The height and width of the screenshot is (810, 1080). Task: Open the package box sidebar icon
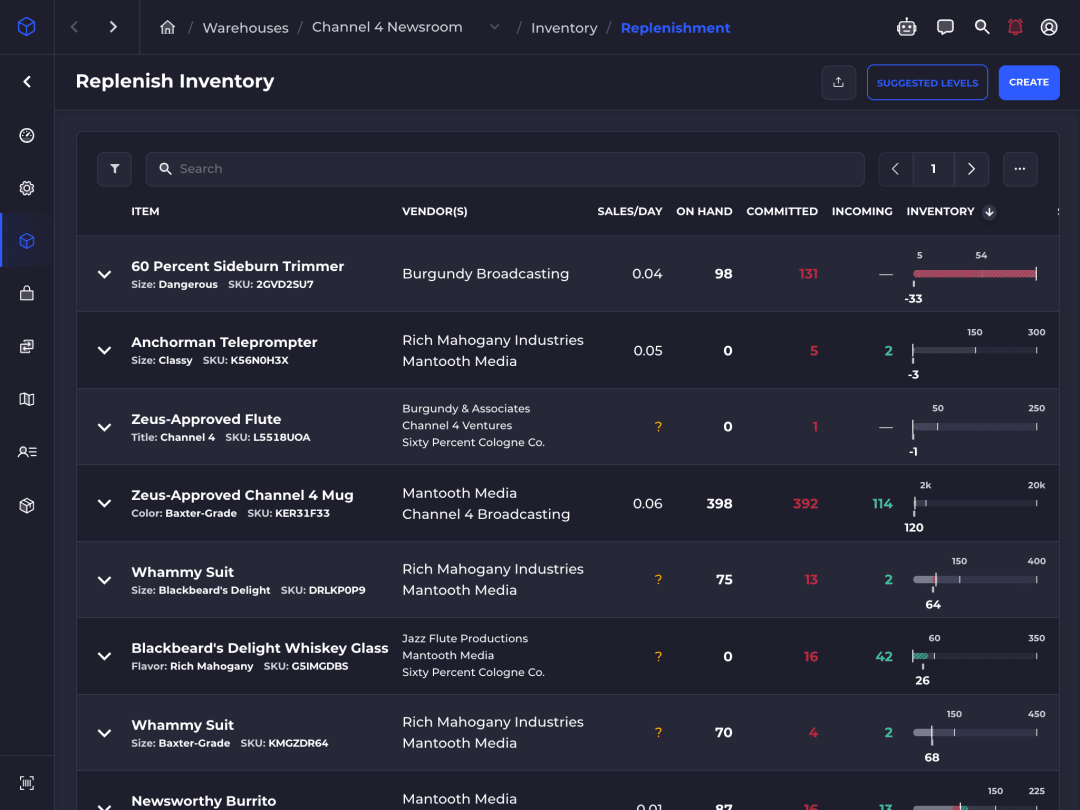[27, 505]
